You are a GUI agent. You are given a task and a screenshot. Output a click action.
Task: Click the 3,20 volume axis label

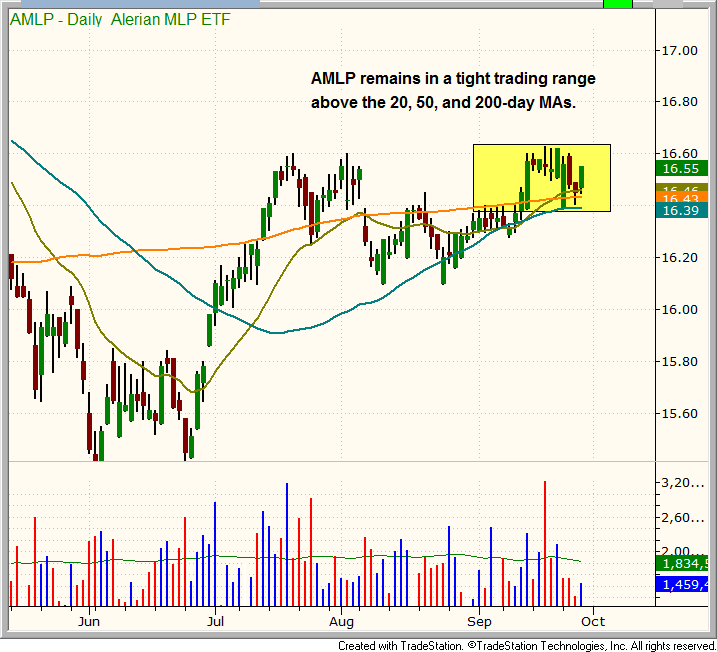tap(683, 483)
